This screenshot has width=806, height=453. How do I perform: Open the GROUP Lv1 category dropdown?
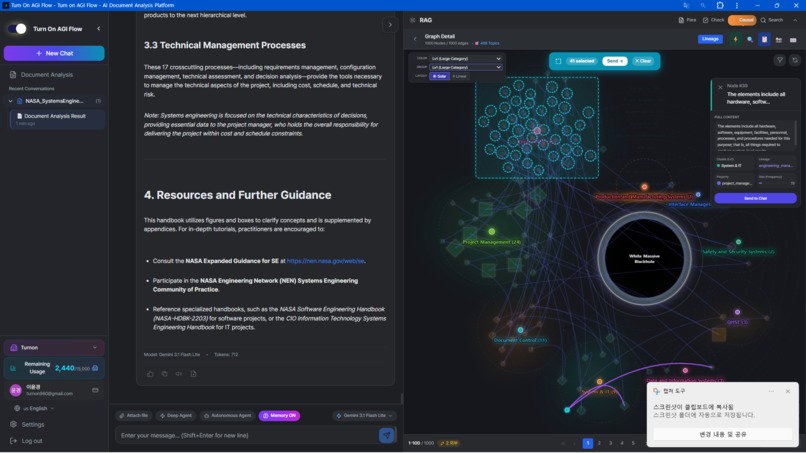pyautogui.click(x=466, y=67)
